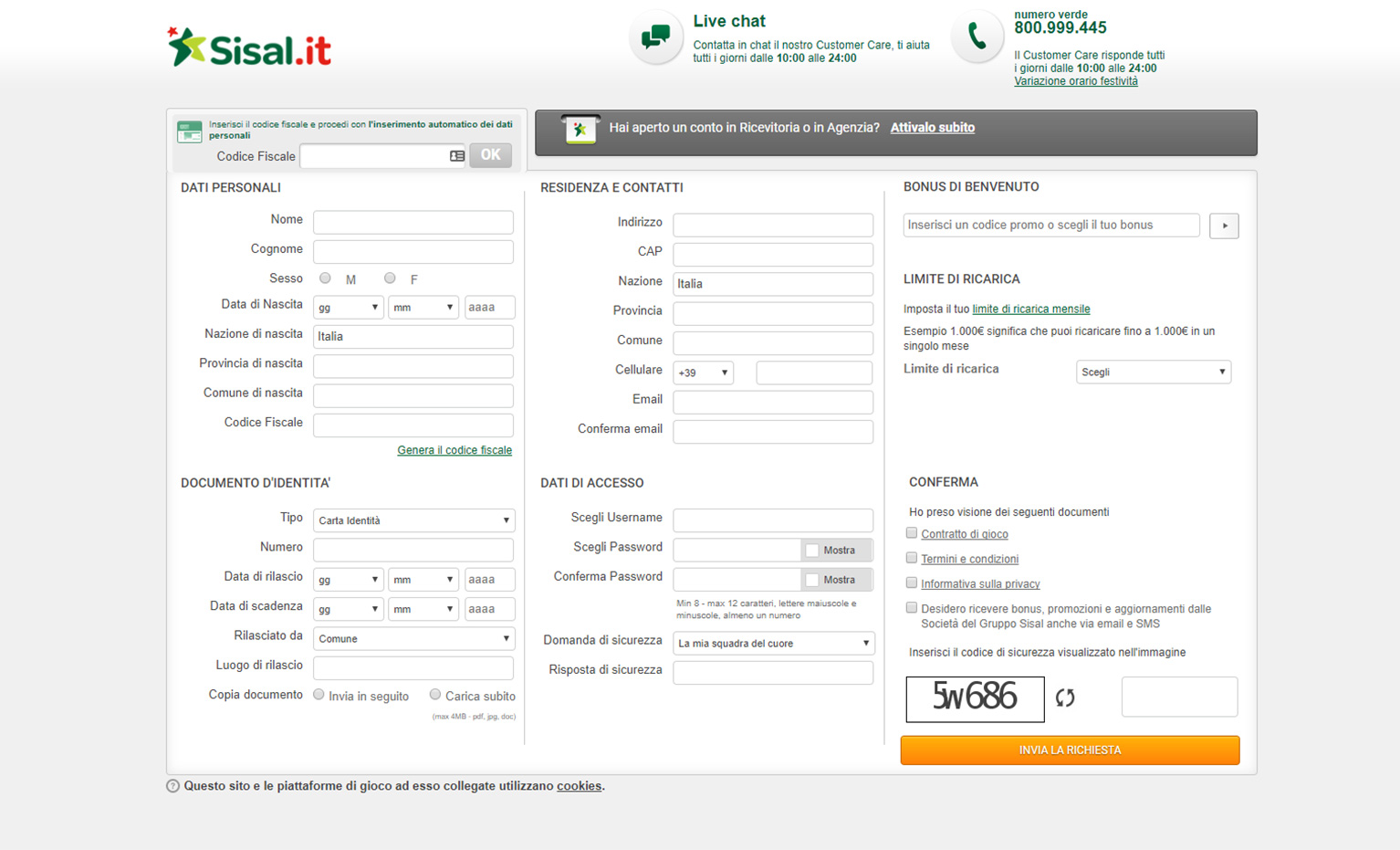Screen dimensions: 1400x850
Task: Open the Domanda di sicurezza dropdown
Action: 772,643
